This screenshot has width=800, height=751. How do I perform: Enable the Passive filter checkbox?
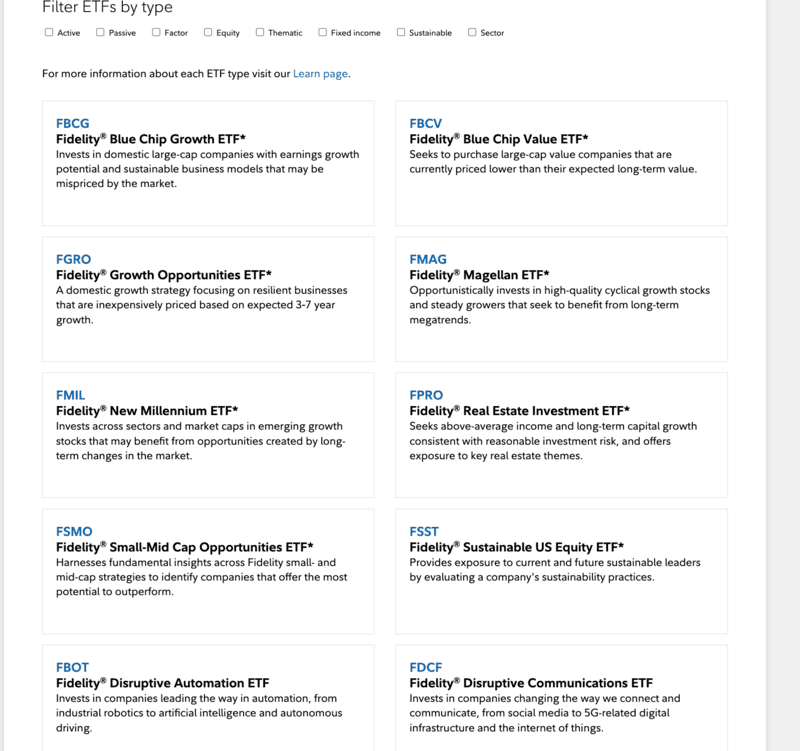[x=100, y=33]
